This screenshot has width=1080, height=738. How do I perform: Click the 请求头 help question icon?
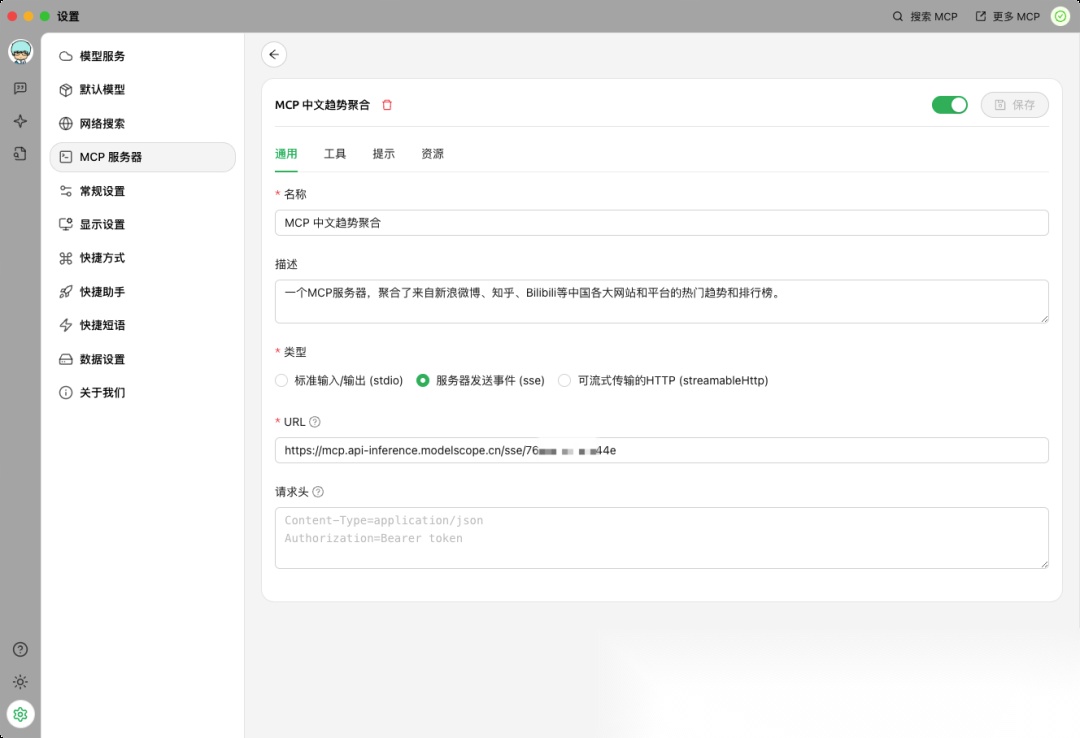point(318,492)
